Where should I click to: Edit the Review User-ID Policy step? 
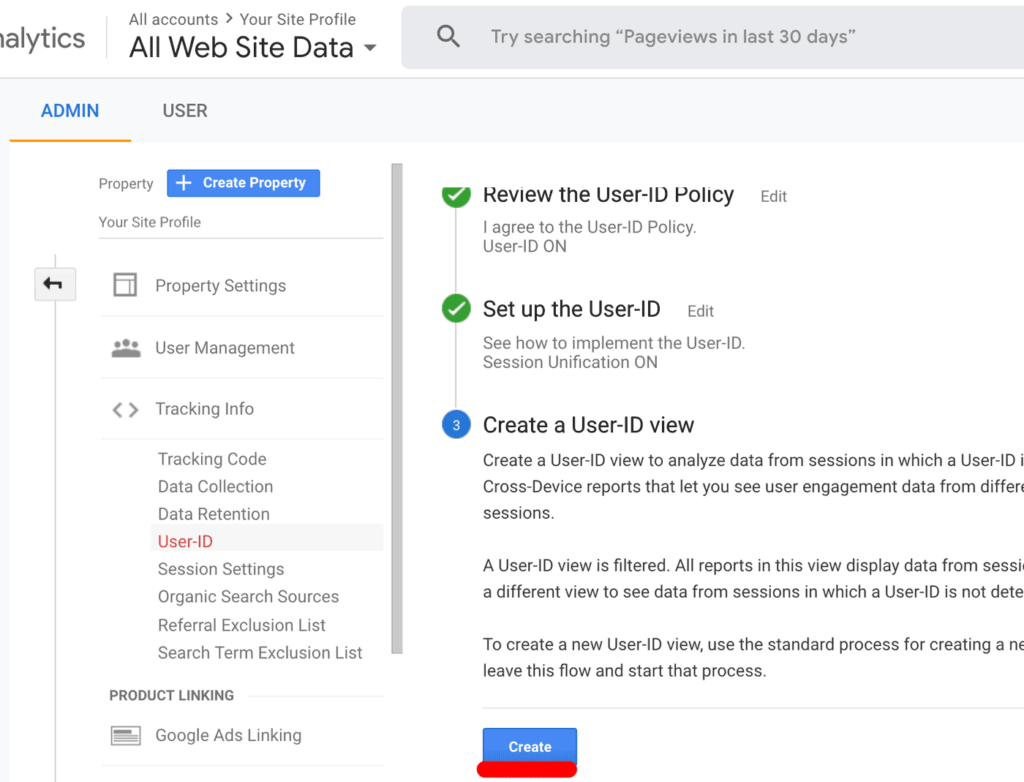click(x=773, y=196)
